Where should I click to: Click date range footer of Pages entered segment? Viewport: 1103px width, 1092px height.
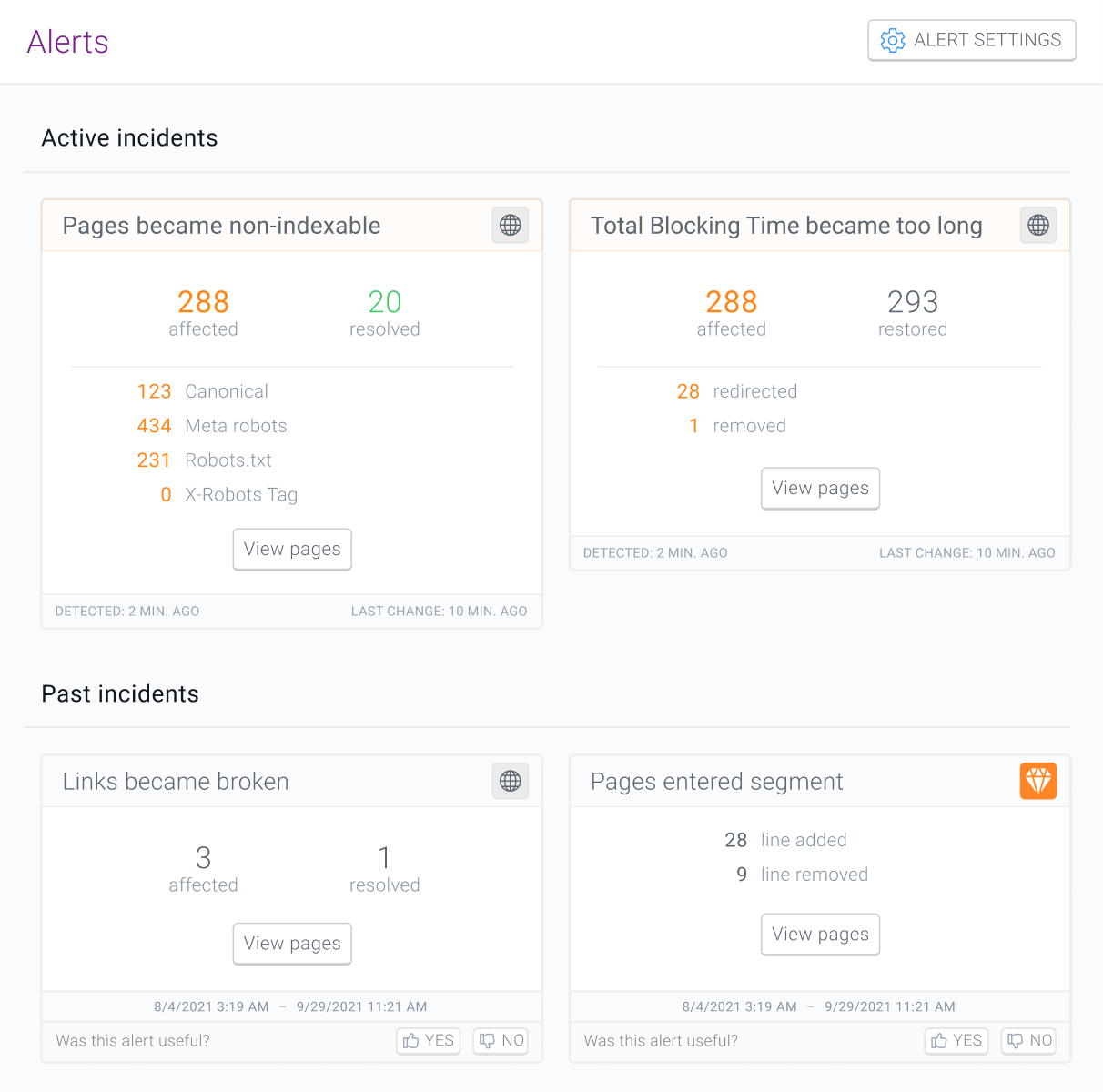click(x=818, y=1006)
